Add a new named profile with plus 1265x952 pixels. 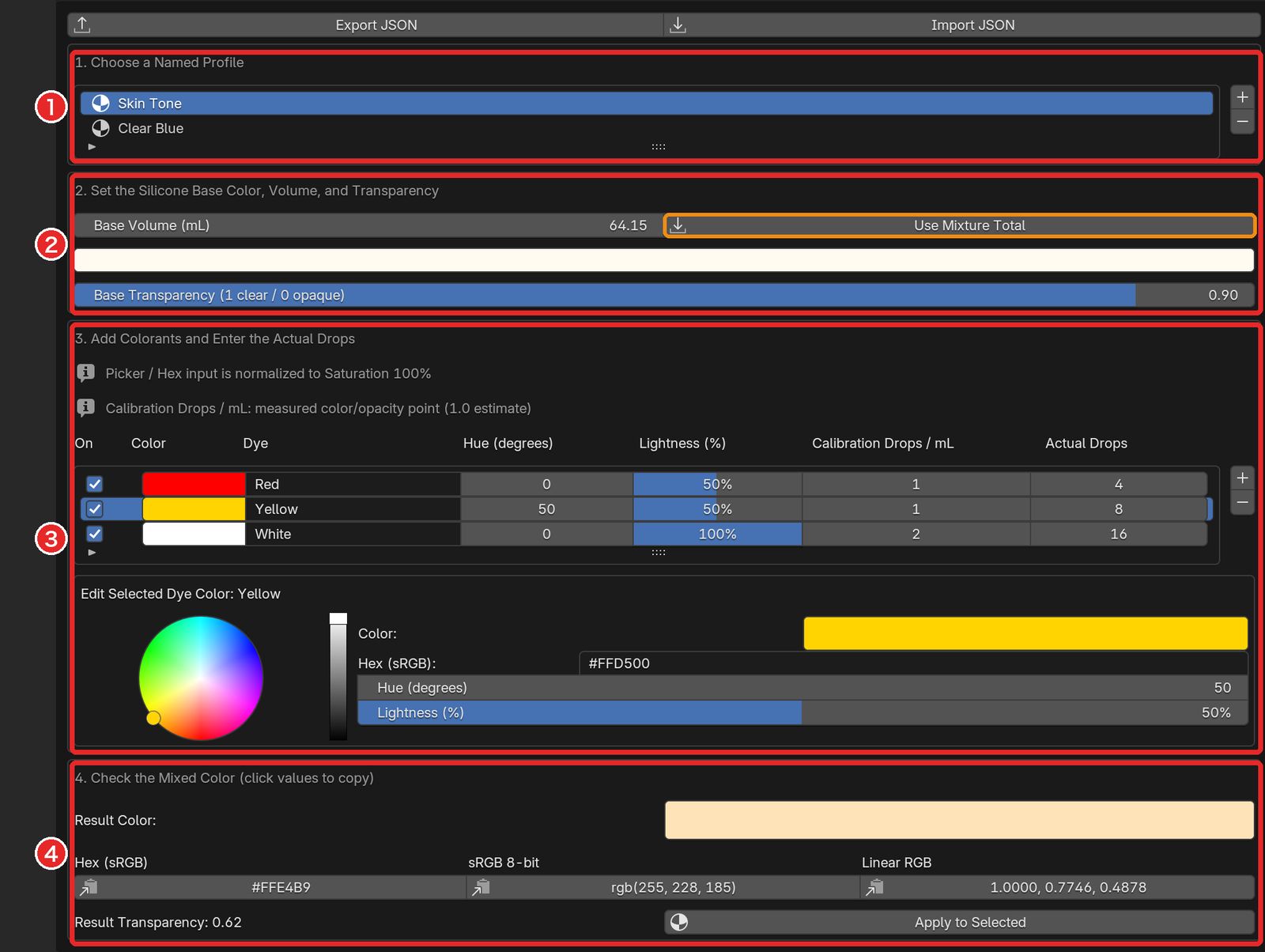1242,97
